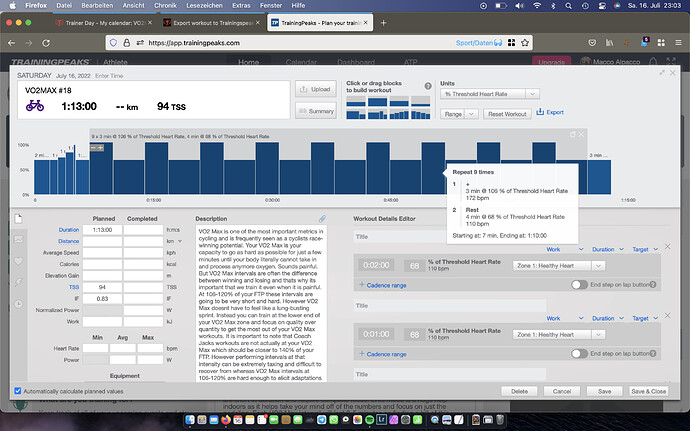
Task: Export the workout file
Action: tap(550, 112)
